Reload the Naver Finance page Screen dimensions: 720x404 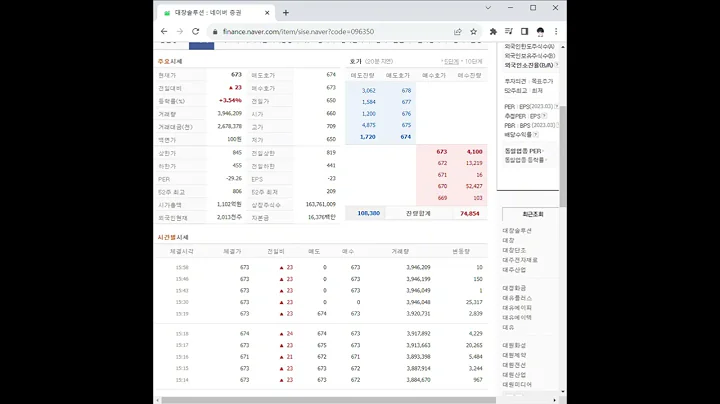pos(196,31)
